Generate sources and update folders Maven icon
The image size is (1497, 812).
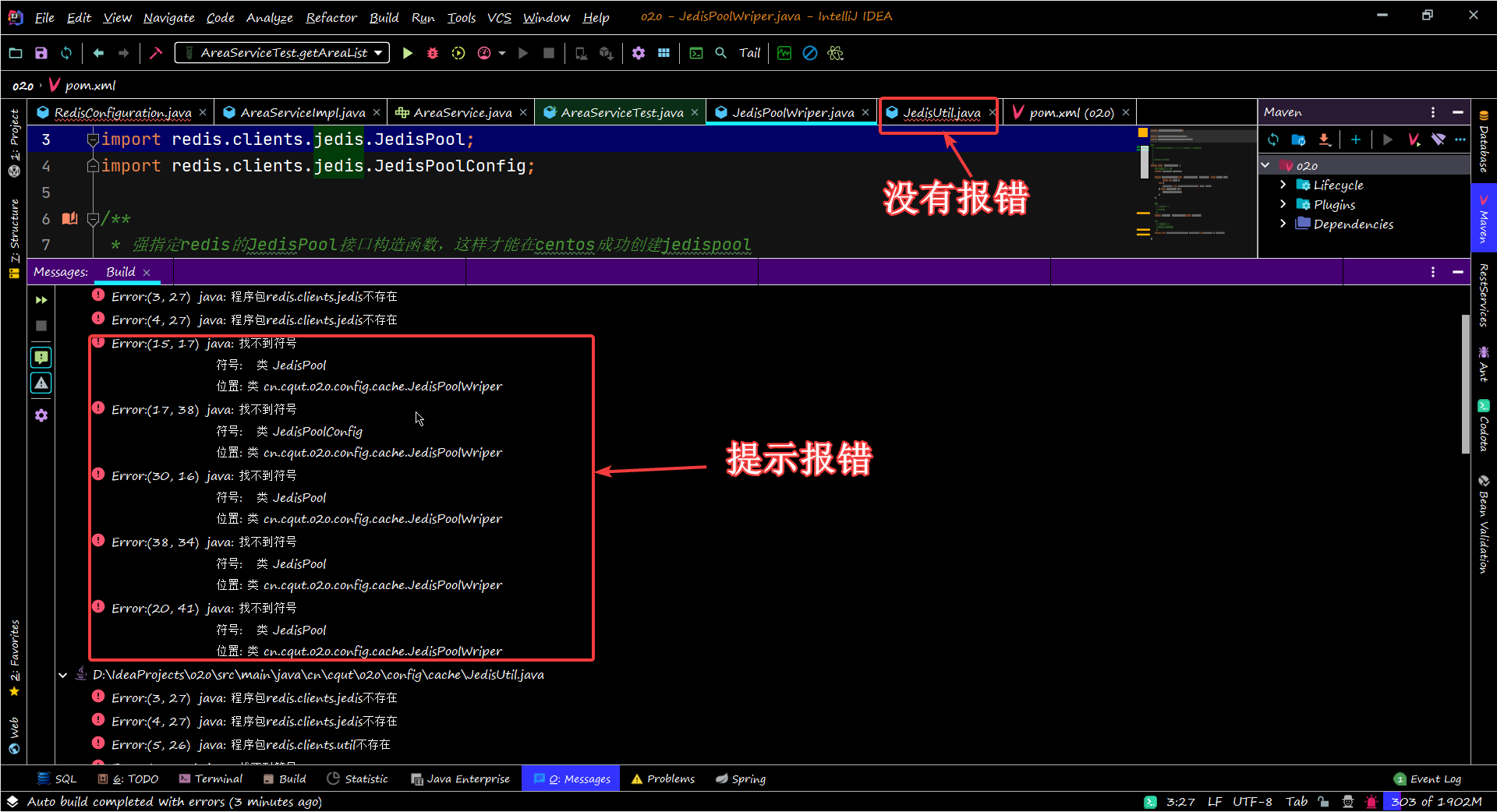point(1298,139)
